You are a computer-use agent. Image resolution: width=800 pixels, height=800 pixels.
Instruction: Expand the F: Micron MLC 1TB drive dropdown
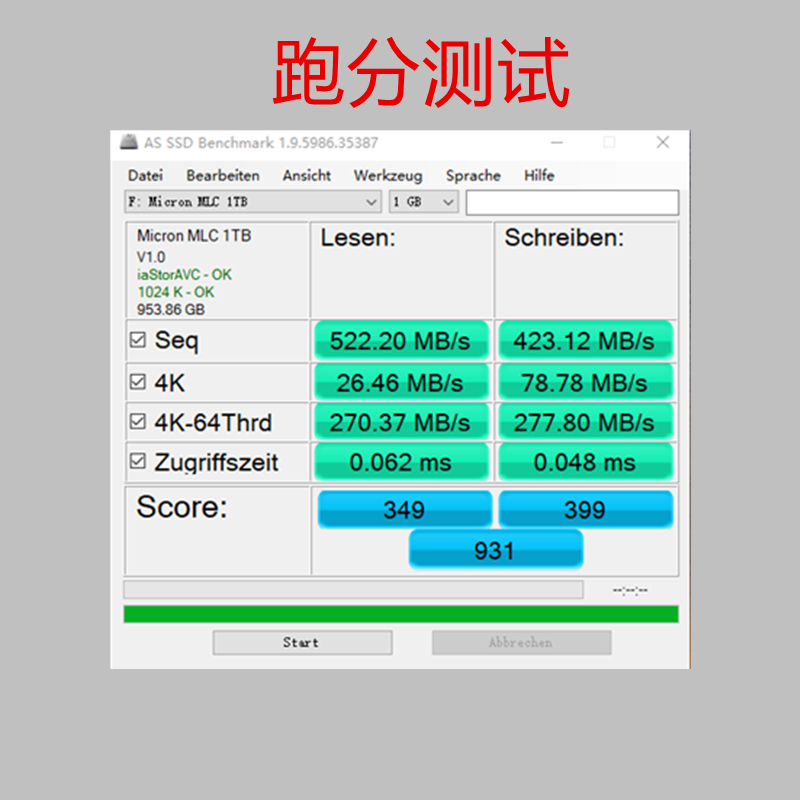pos(253,202)
